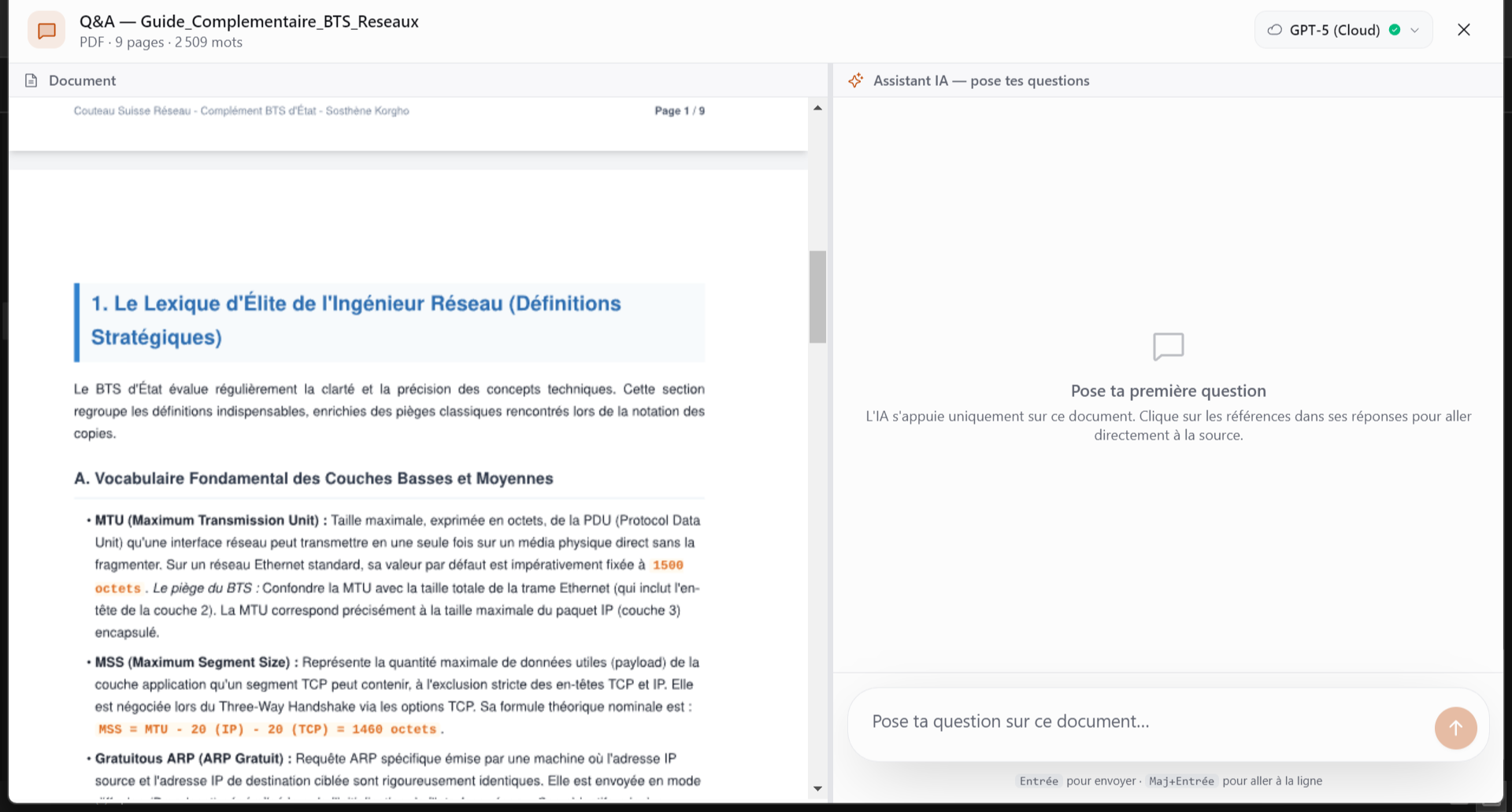This screenshot has width=1512, height=812.
Task: Click the 'MSS (Maximum Segment Size)' term
Action: coord(197,662)
